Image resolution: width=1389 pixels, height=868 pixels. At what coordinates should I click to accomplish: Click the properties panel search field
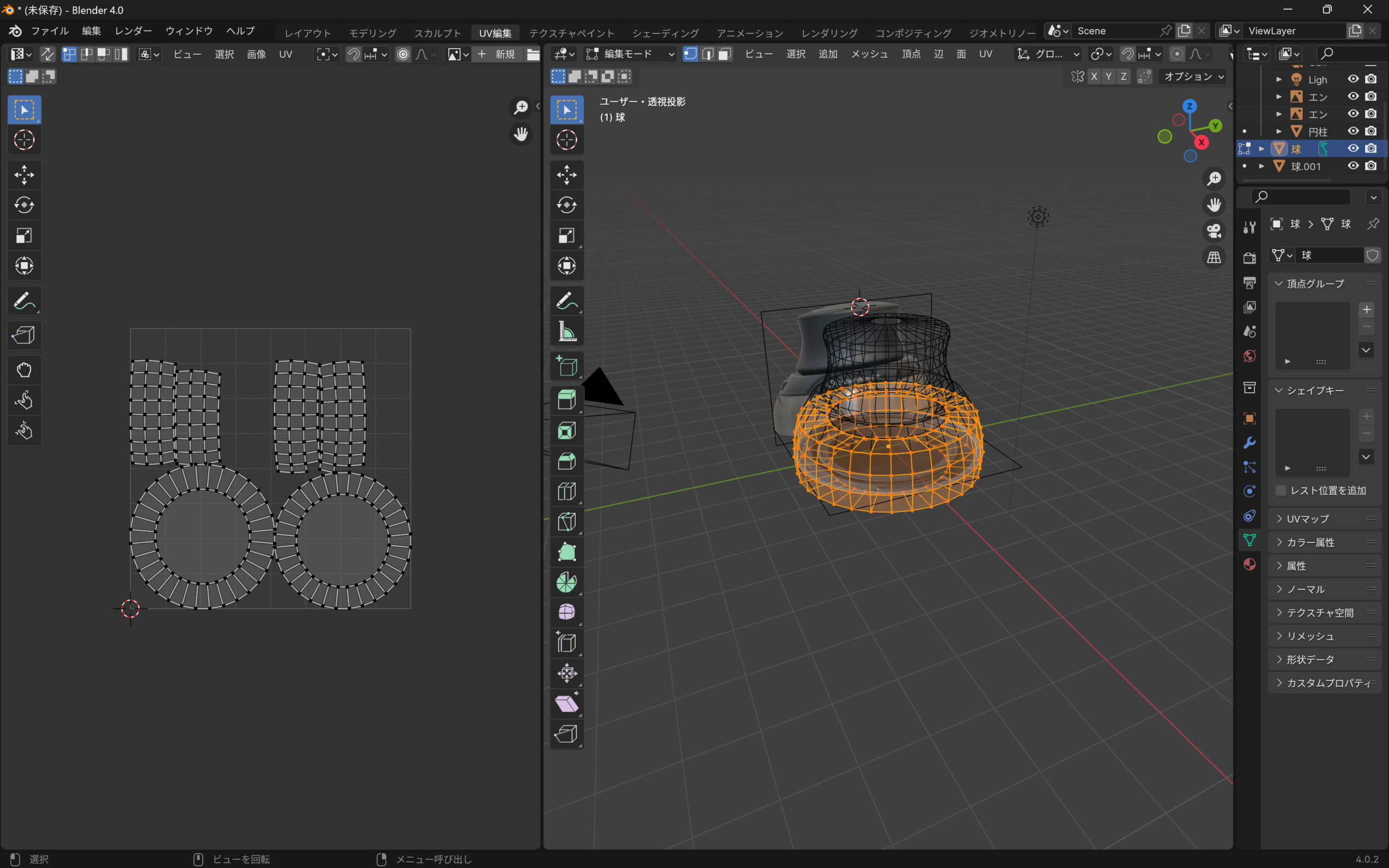(1301, 197)
